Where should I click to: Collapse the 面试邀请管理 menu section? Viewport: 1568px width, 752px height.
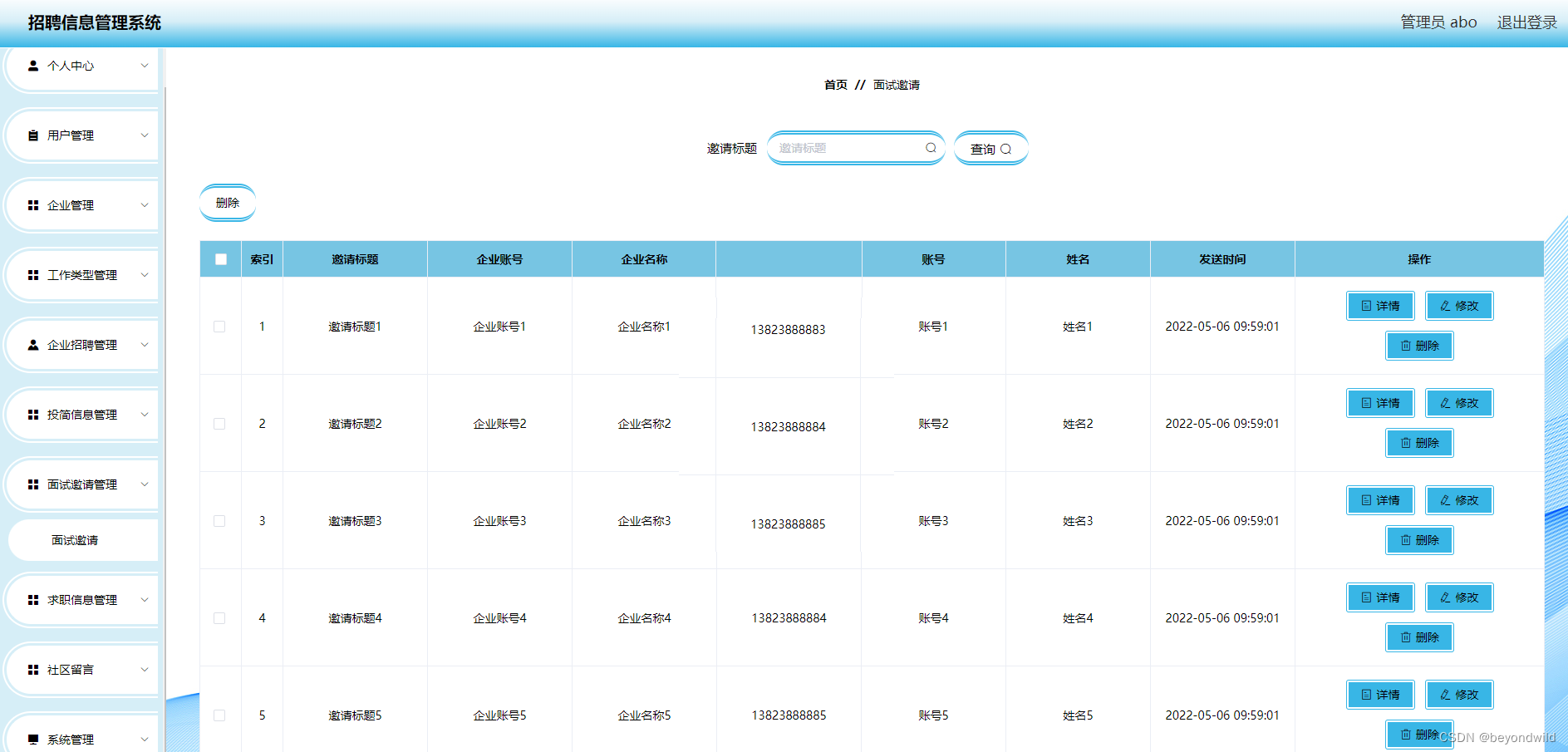pos(145,484)
